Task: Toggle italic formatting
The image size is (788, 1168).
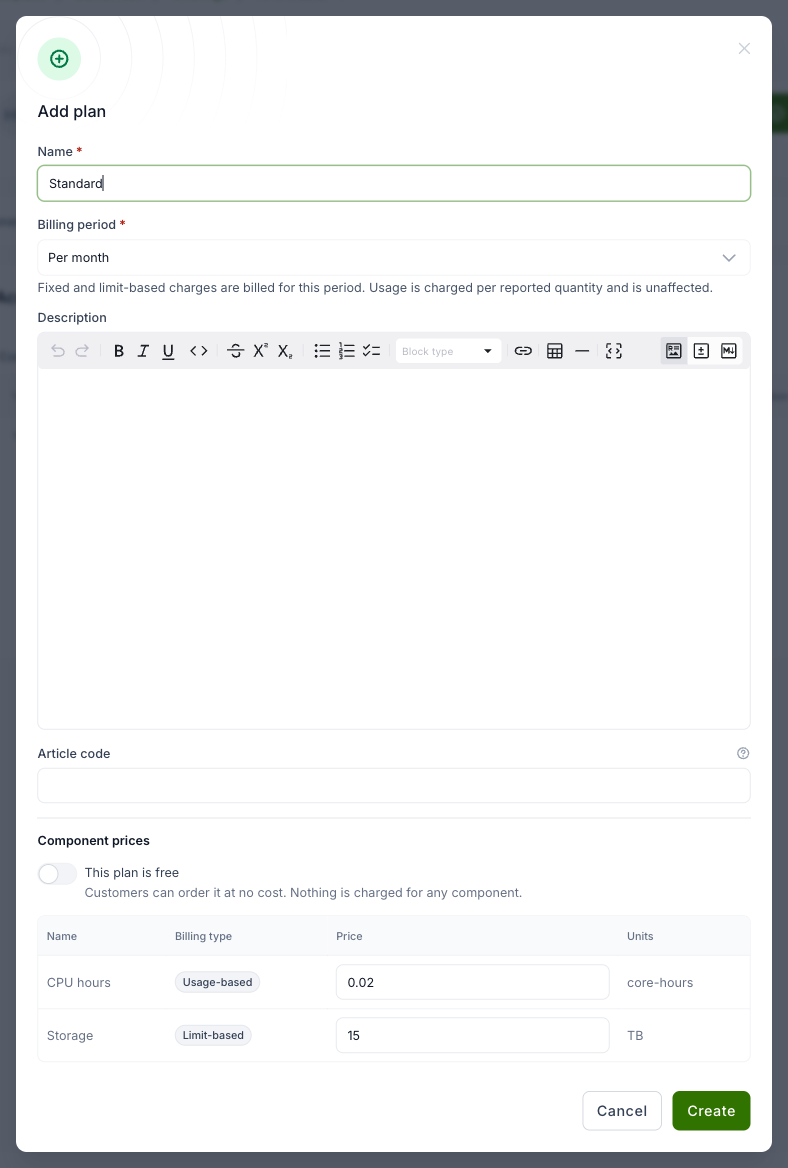Action: coord(143,351)
